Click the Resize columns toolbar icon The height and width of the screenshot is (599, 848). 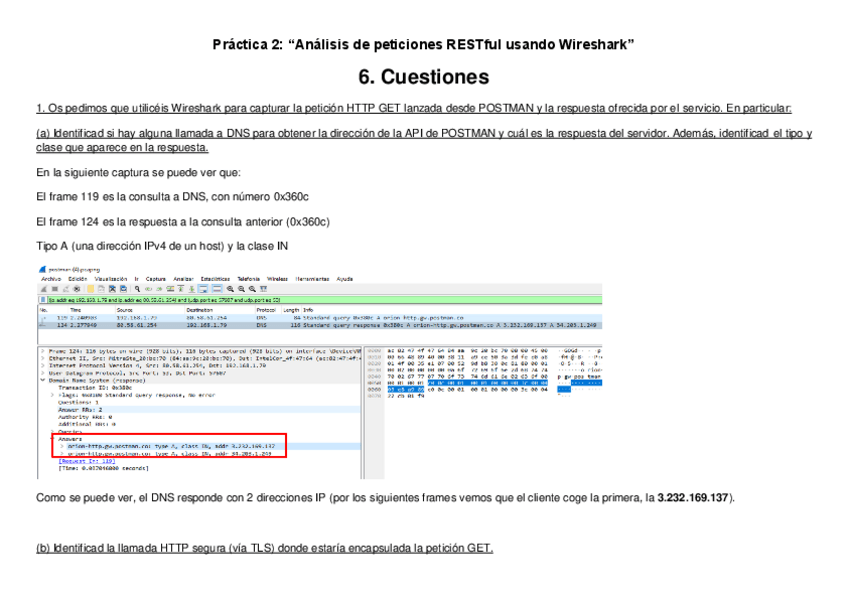[x=263, y=289]
